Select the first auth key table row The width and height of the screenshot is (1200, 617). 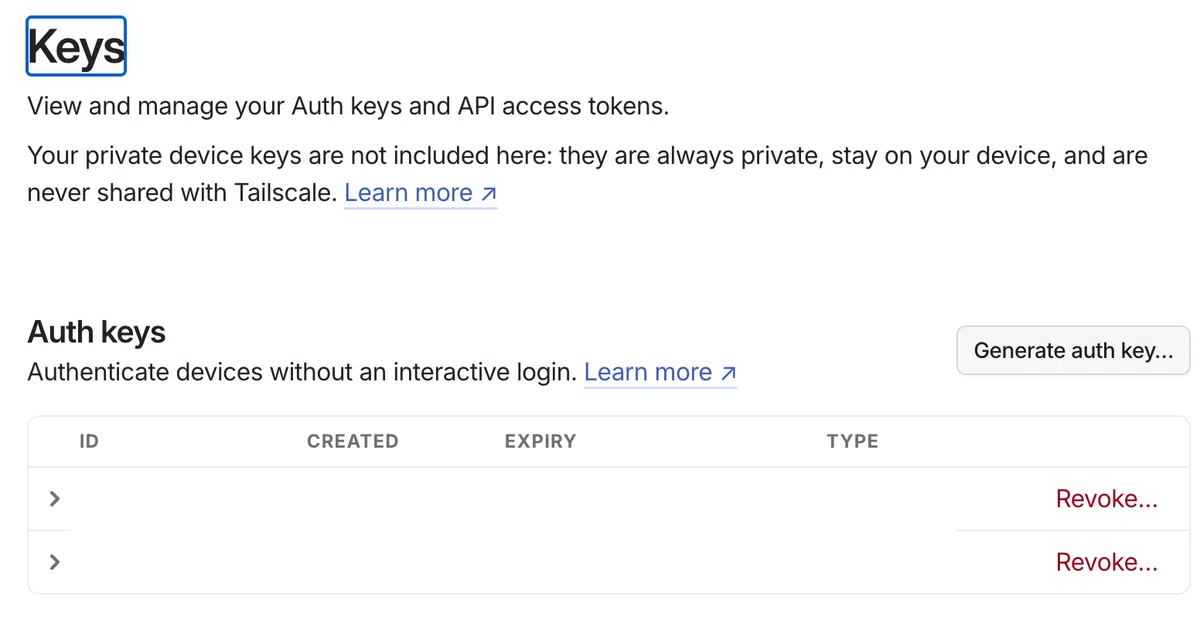point(609,499)
